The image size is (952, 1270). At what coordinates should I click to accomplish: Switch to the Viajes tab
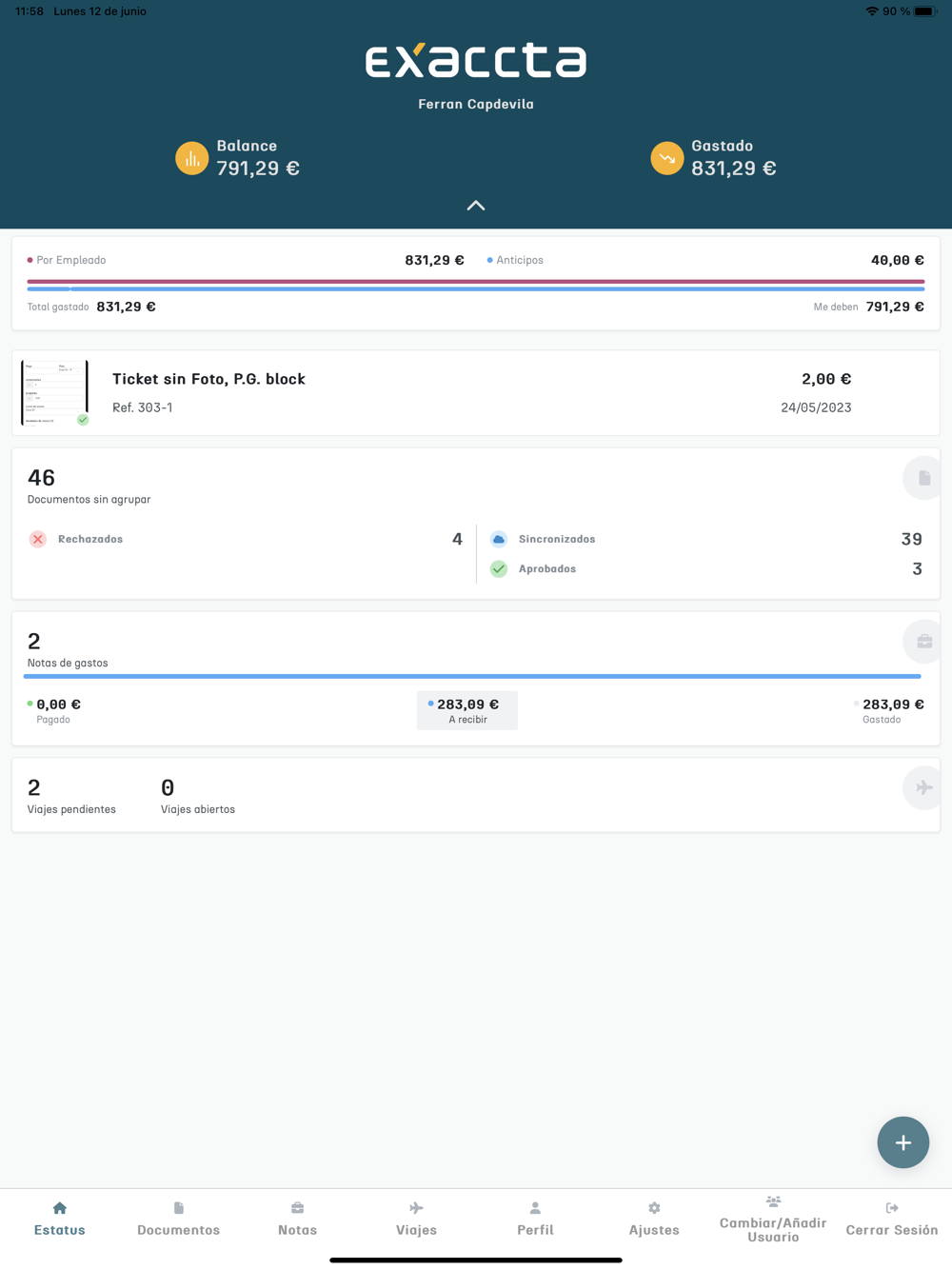point(416,1220)
